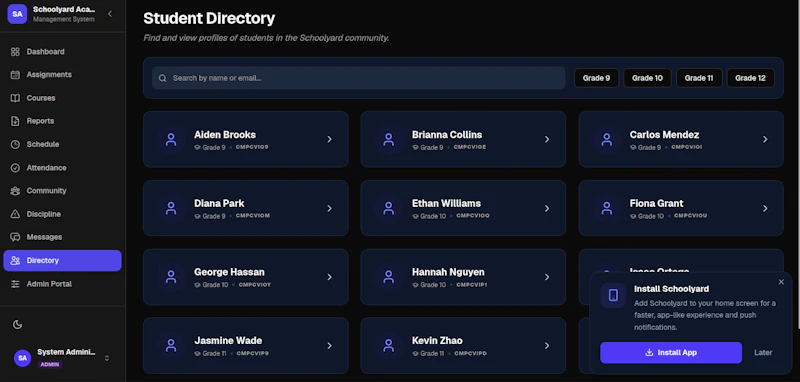The image size is (800, 382).
Task: Click George Hassan's person avatar icon
Action: (x=171, y=277)
